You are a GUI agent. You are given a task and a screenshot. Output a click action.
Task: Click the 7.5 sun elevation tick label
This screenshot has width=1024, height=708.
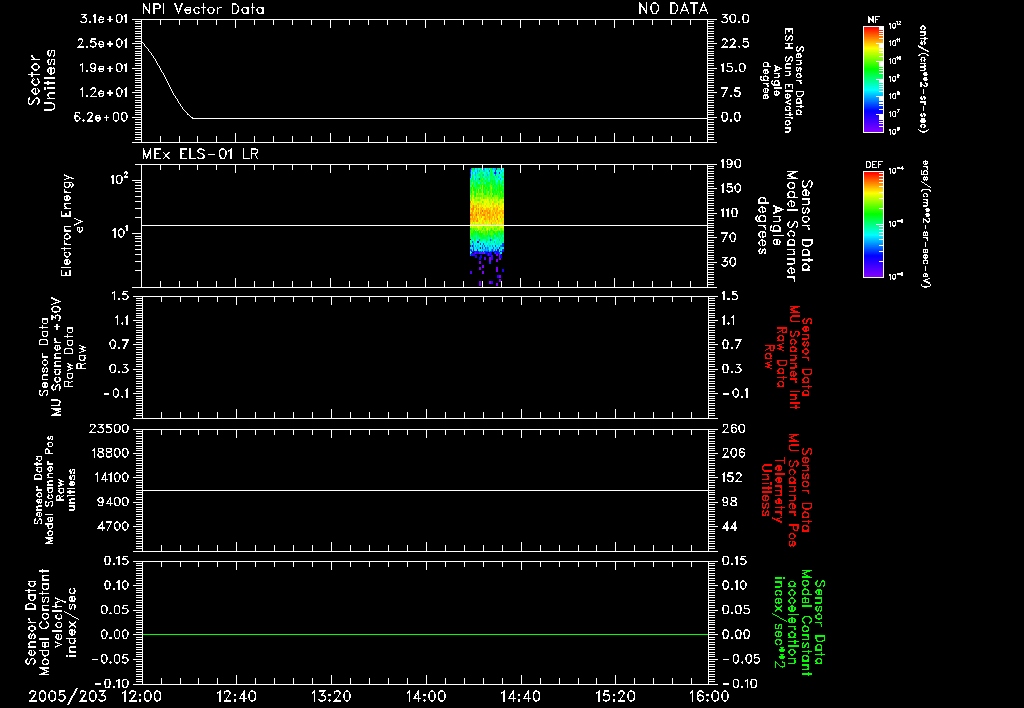(x=732, y=92)
